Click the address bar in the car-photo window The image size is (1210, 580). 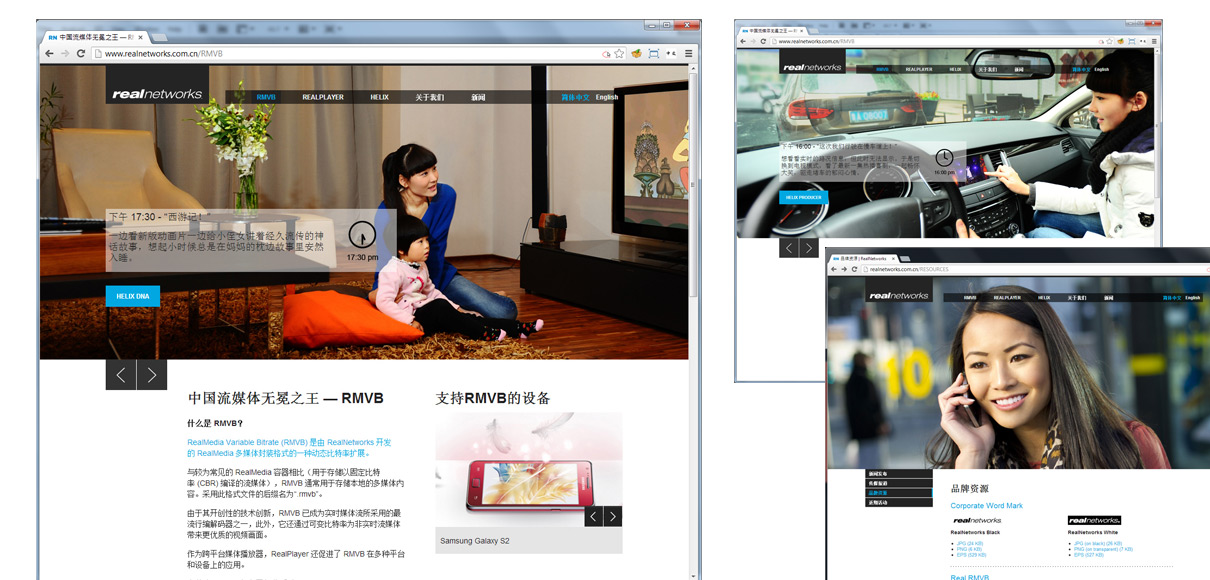point(940,41)
